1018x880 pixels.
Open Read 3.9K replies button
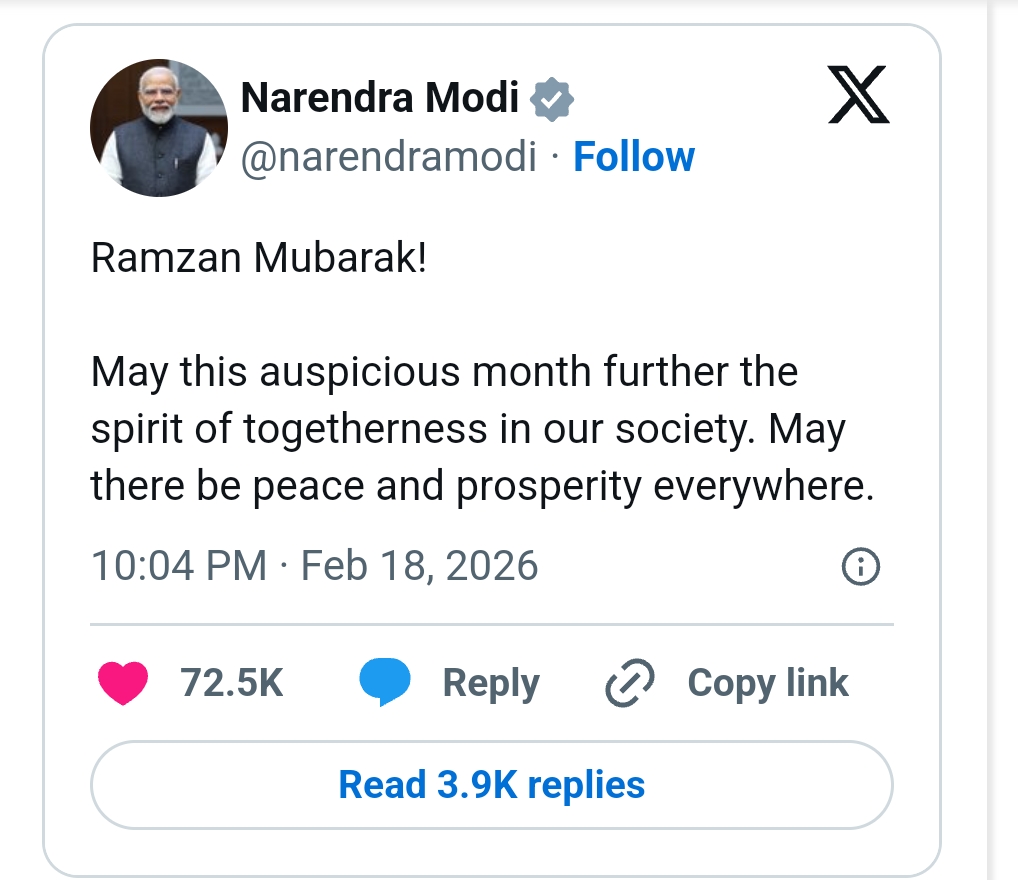point(491,785)
